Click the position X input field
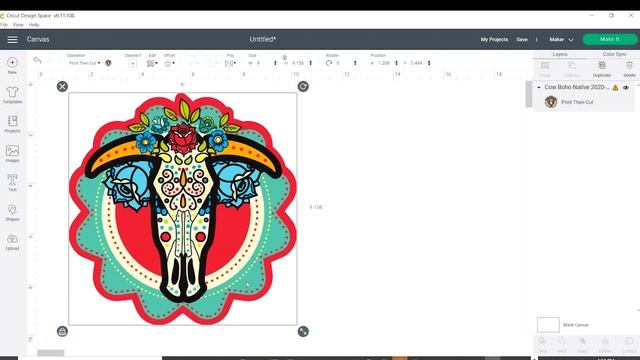This screenshot has width=640, height=360. pos(385,63)
